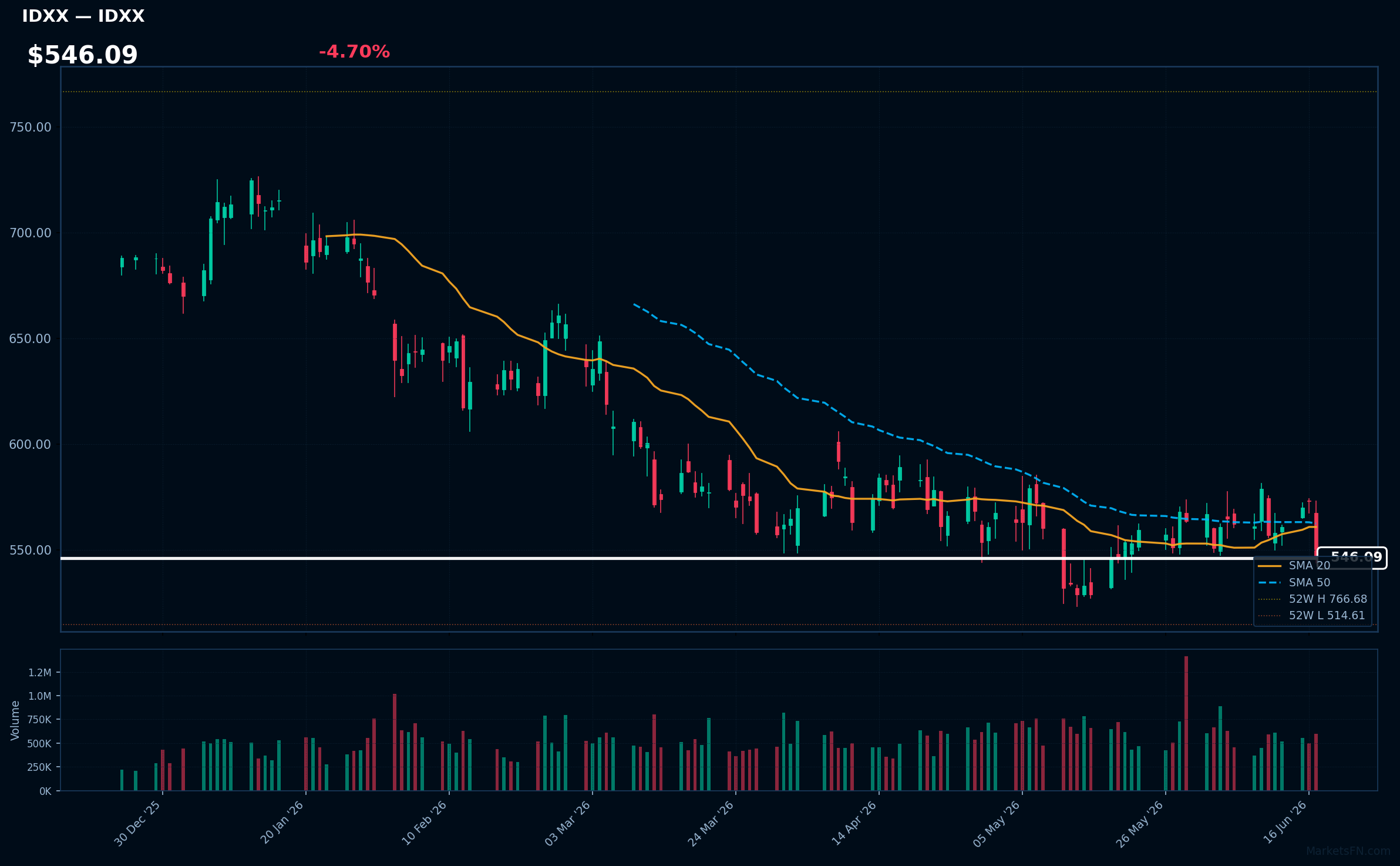1400x866 pixels.
Task: Click the $546.09 current price header
Action: pyautogui.click(x=83, y=55)
